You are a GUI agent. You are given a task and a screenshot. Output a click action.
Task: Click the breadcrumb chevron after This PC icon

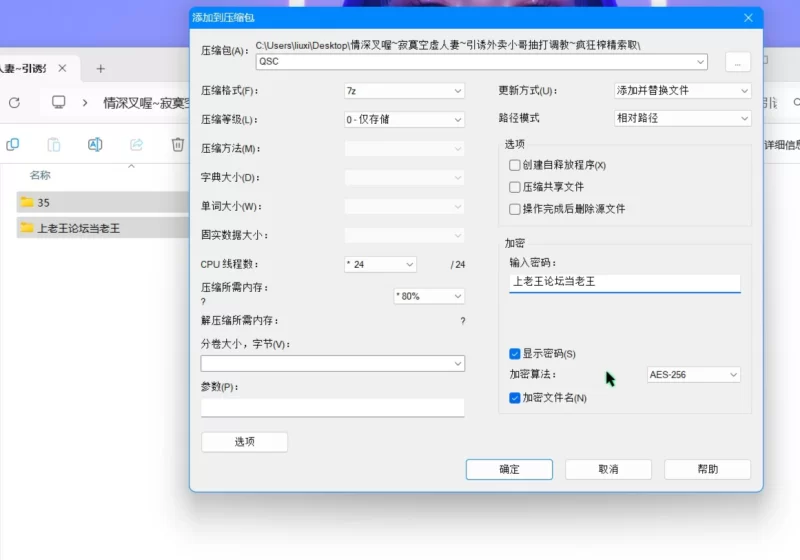pos(85,103)
